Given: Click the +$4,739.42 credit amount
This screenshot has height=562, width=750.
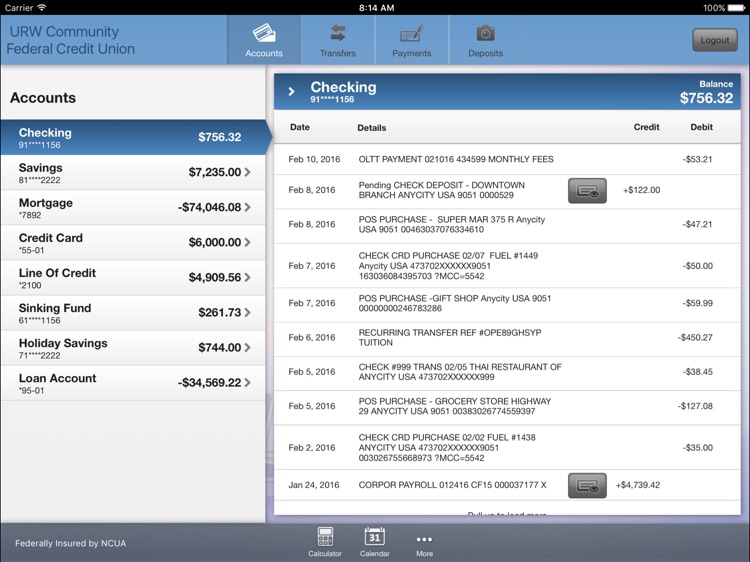Looking at the screenshot, I should pyautogui.click(x=638, y=485).
